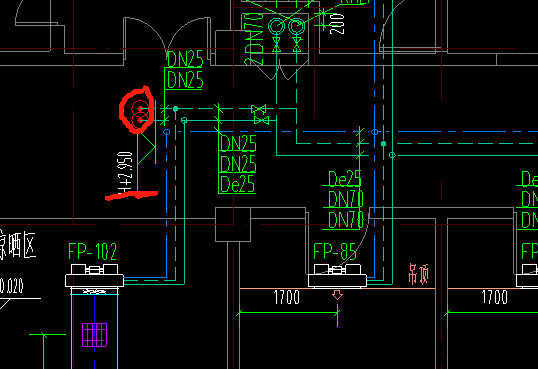Click the bowtie valve on the dashed pipe

pos(258,109)
